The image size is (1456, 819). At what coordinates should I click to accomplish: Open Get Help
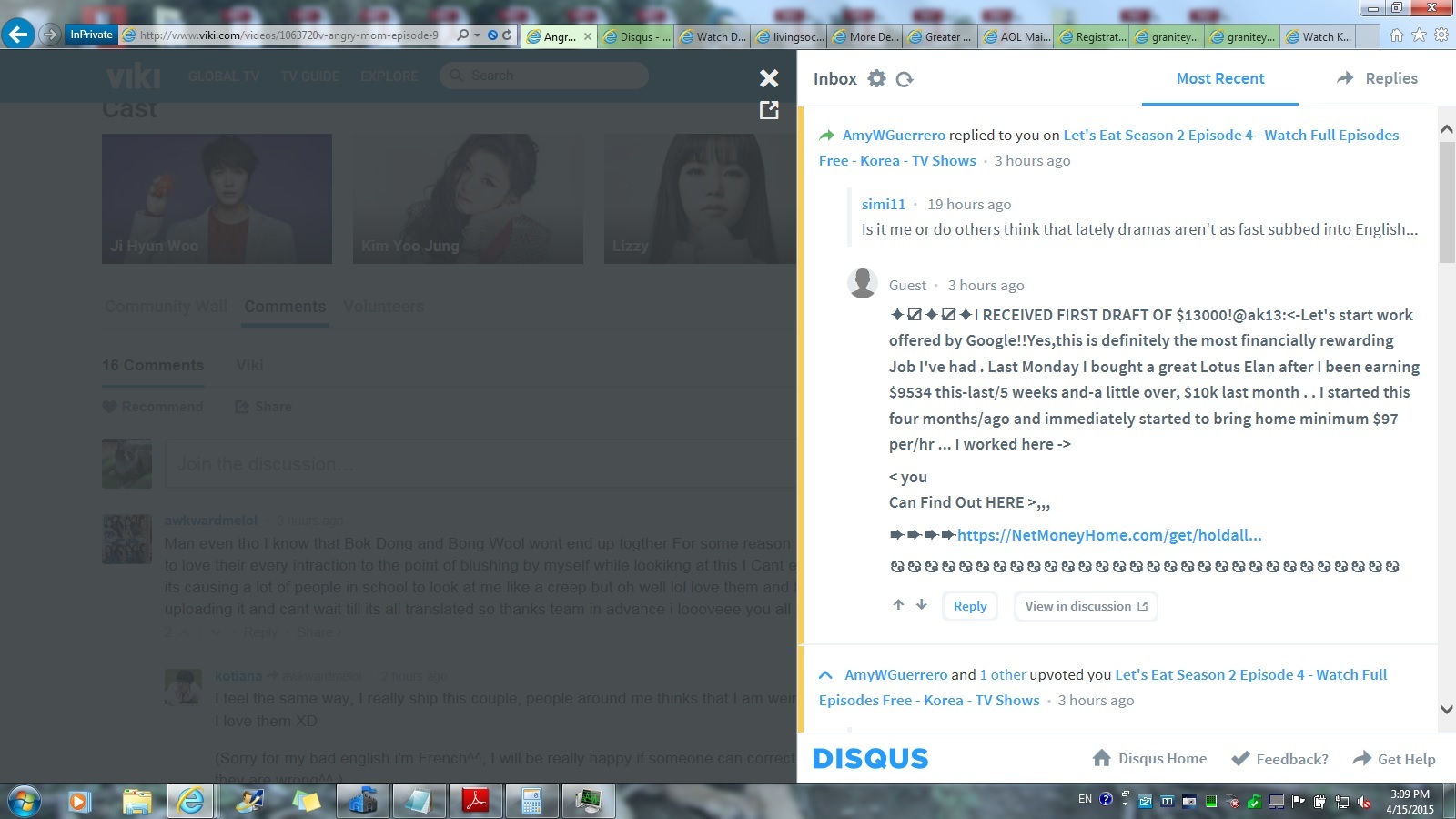(x=1394, y=759)
